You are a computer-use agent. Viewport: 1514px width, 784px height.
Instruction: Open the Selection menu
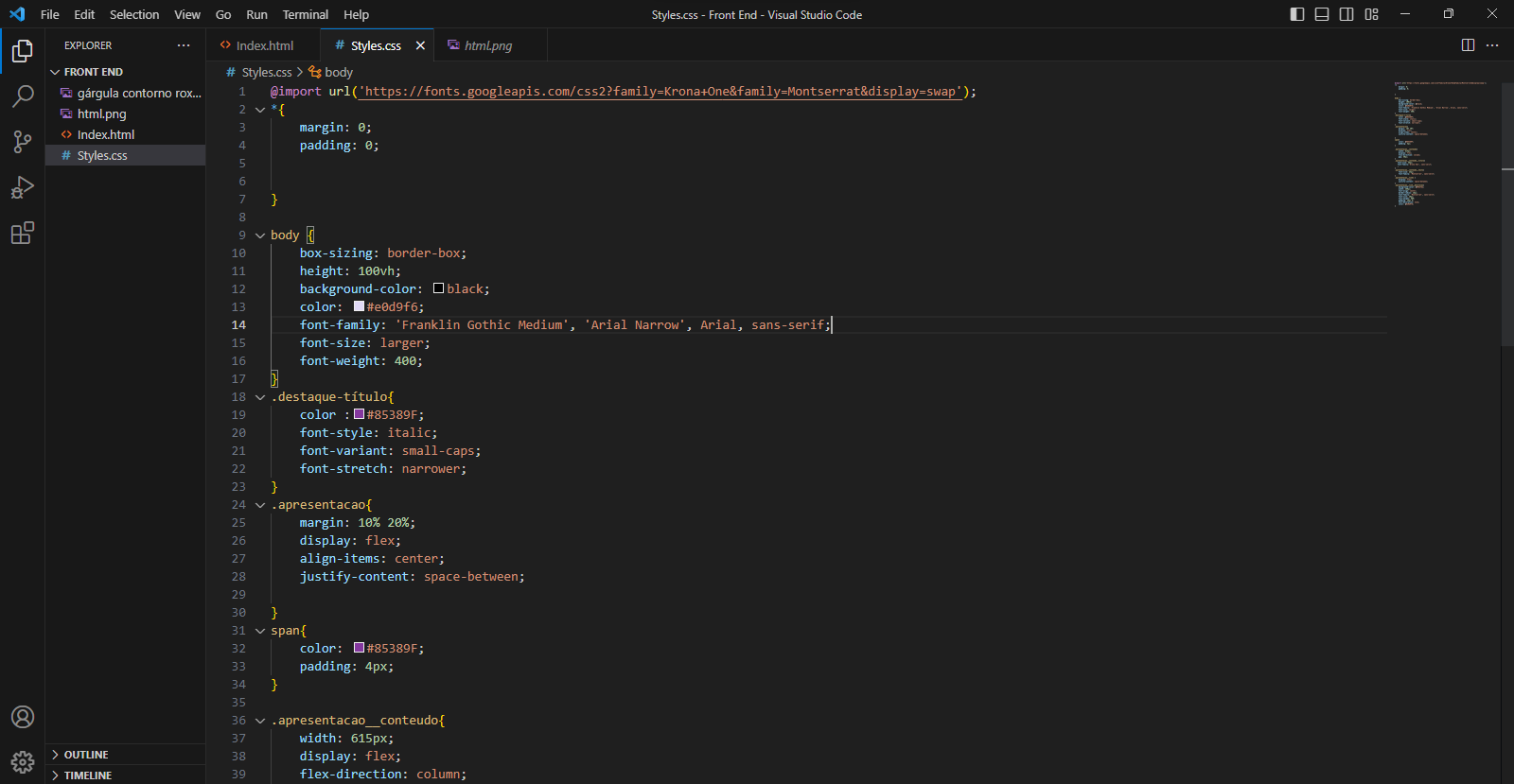[x=134, y=14]
